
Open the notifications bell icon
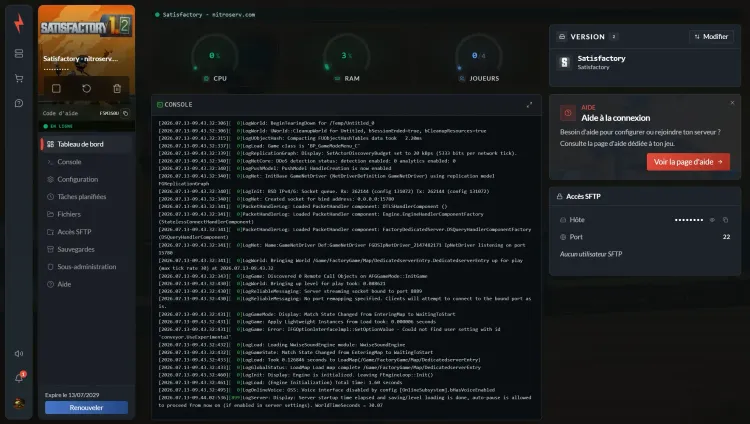19,378
